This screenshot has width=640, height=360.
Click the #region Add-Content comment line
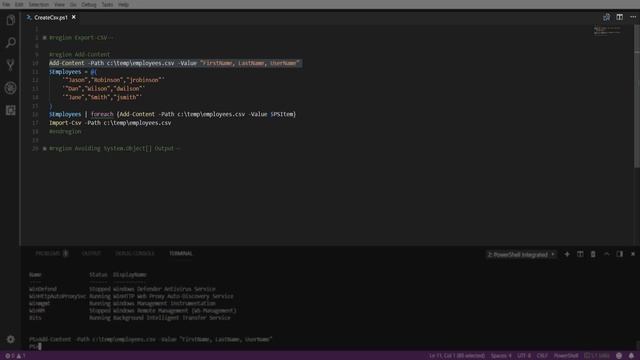[80, 54]
